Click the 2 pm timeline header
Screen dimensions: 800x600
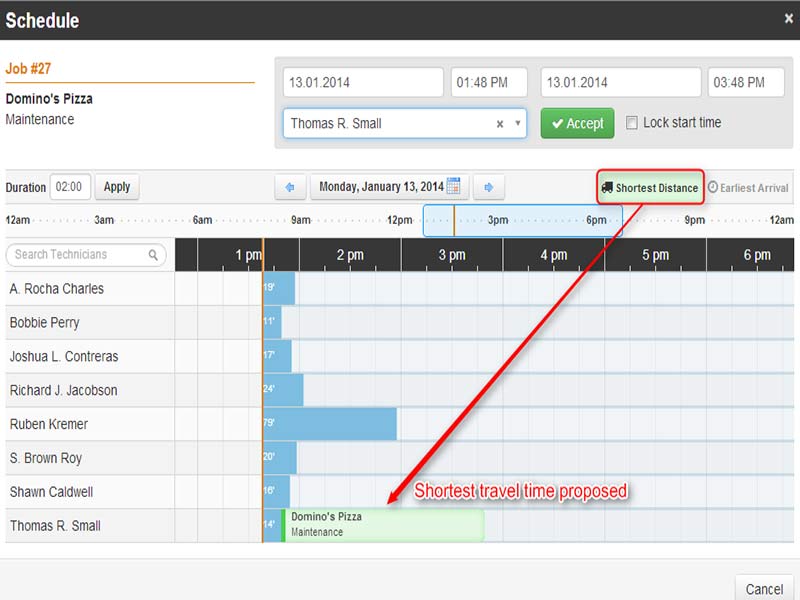tap(350, 255)
